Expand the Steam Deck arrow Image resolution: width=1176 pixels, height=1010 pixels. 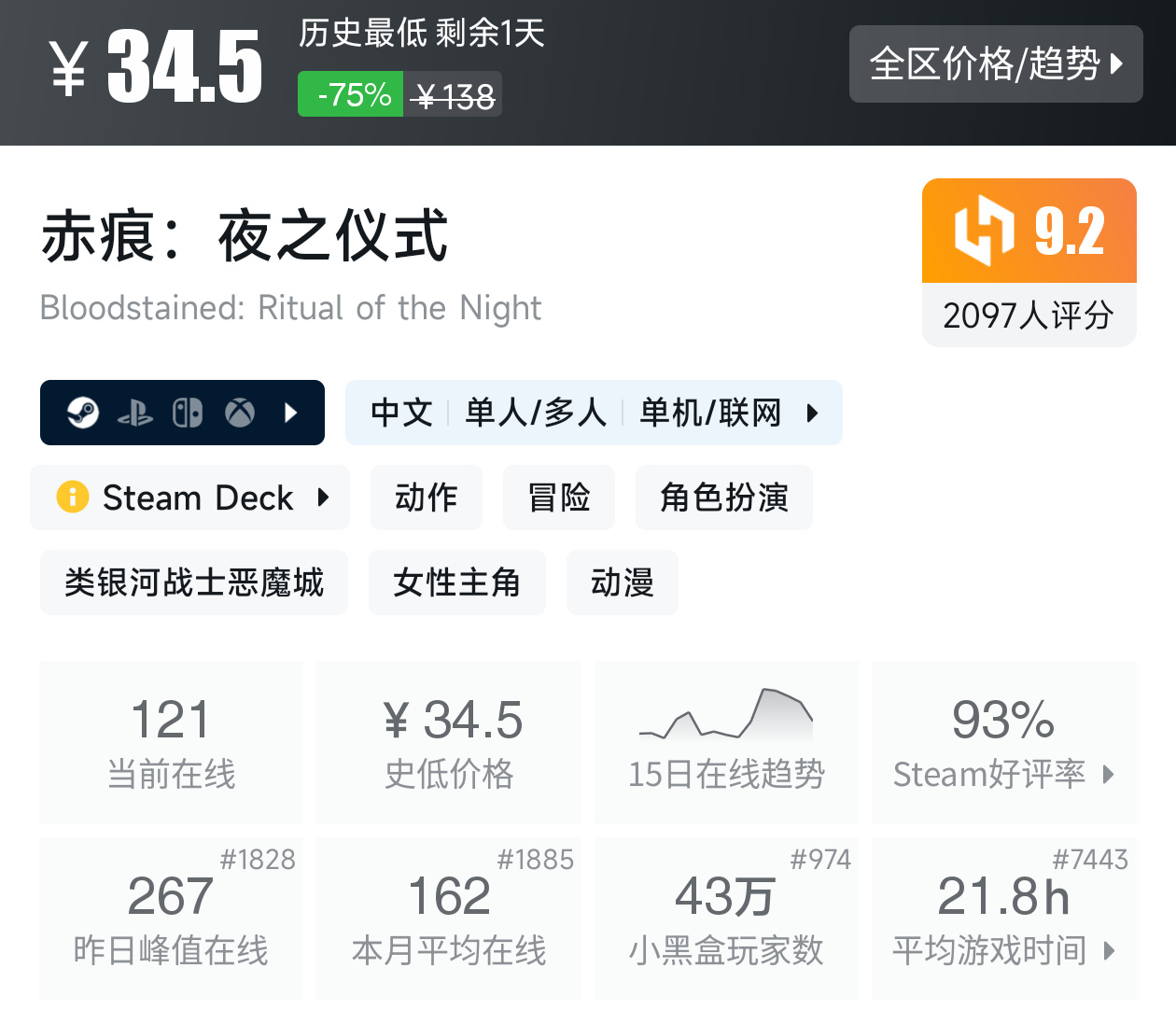[323, 497]
